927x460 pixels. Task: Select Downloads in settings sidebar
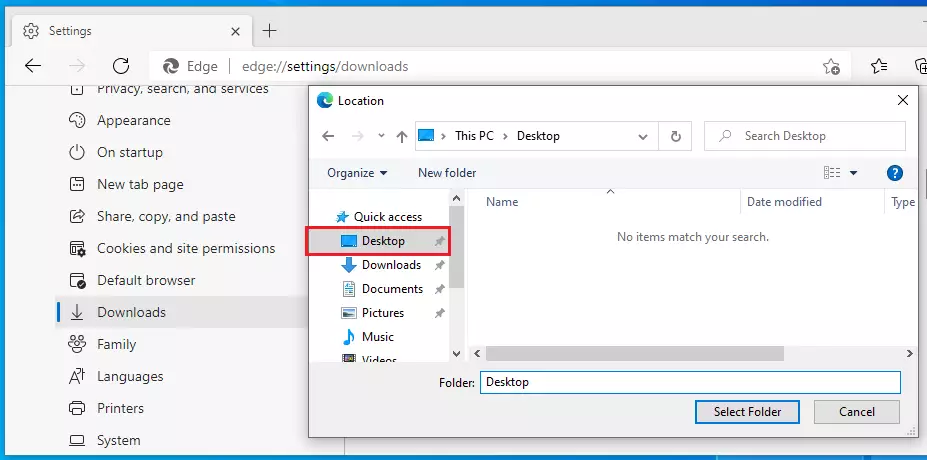click(x=181, y=312)
